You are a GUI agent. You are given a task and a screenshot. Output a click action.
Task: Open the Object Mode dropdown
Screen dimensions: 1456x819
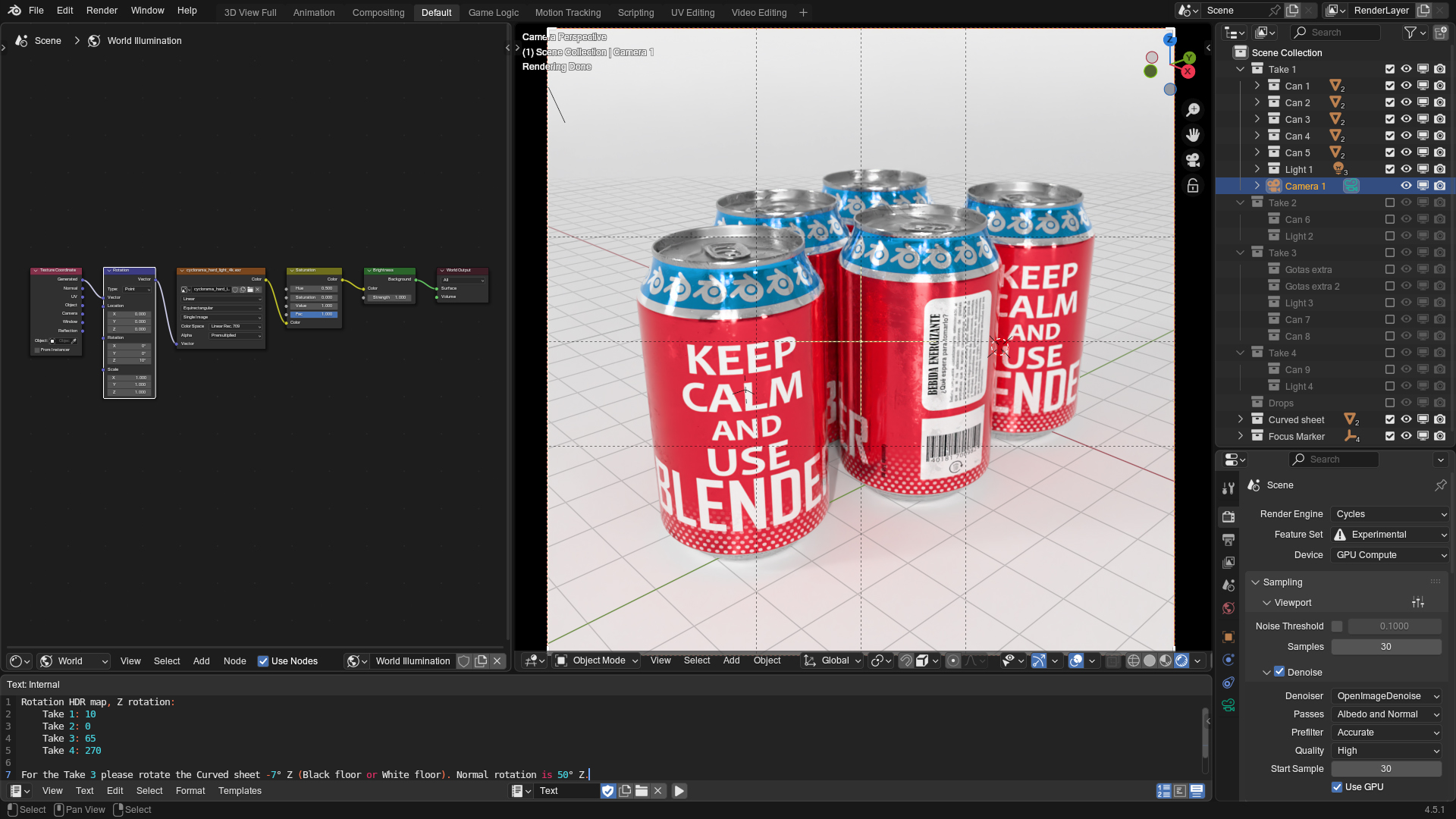597,661
